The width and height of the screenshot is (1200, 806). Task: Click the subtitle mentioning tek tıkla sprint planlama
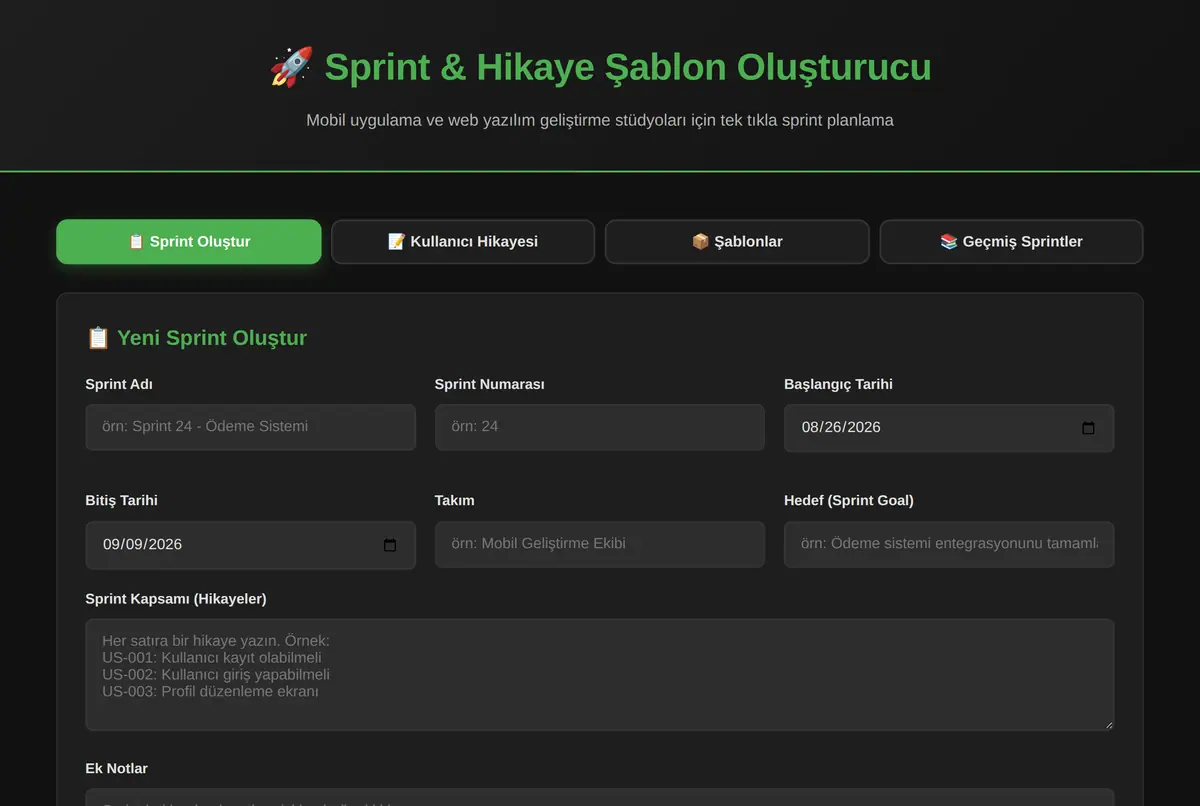click(x=600, y=120)
